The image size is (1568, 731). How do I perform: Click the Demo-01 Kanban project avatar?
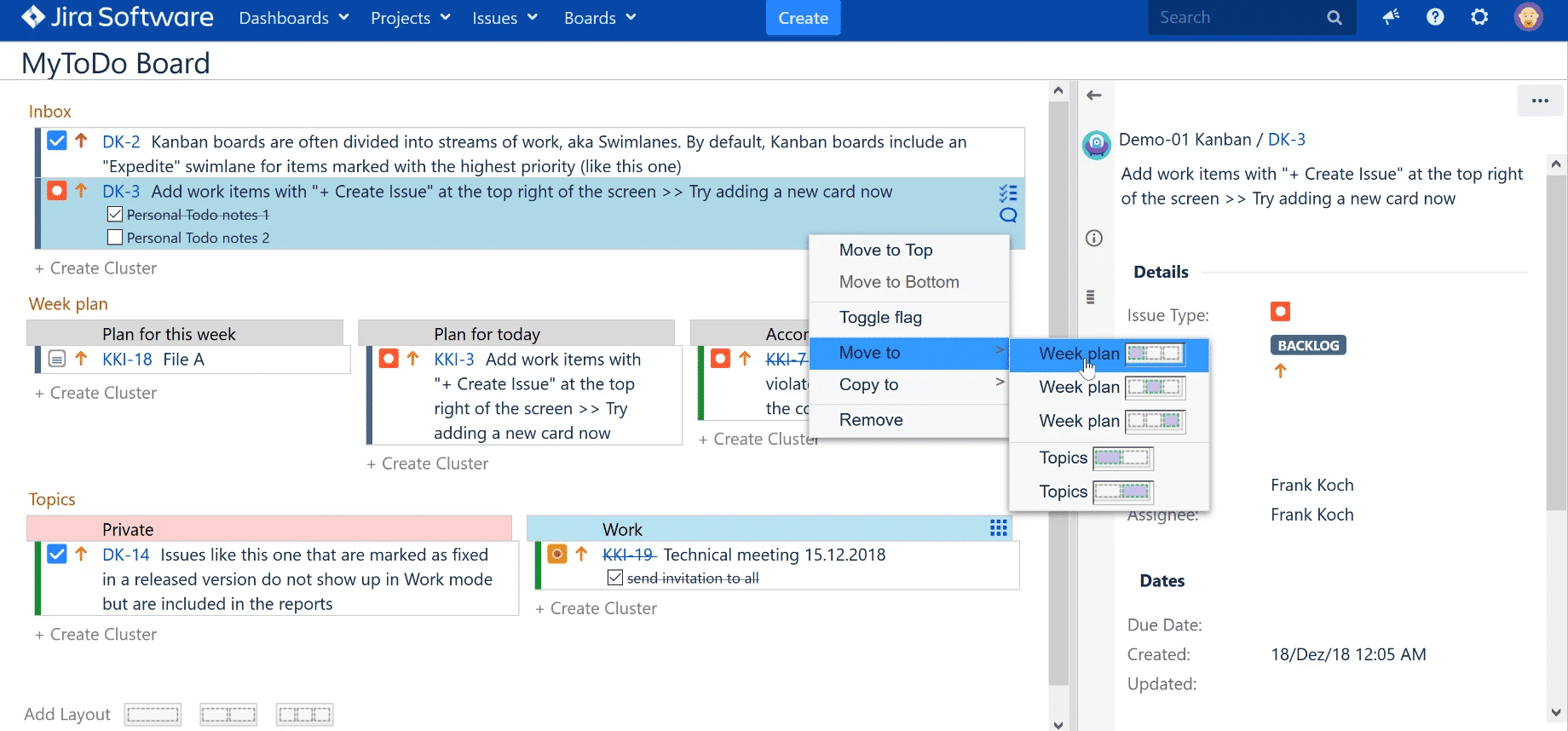[1096, 145]
